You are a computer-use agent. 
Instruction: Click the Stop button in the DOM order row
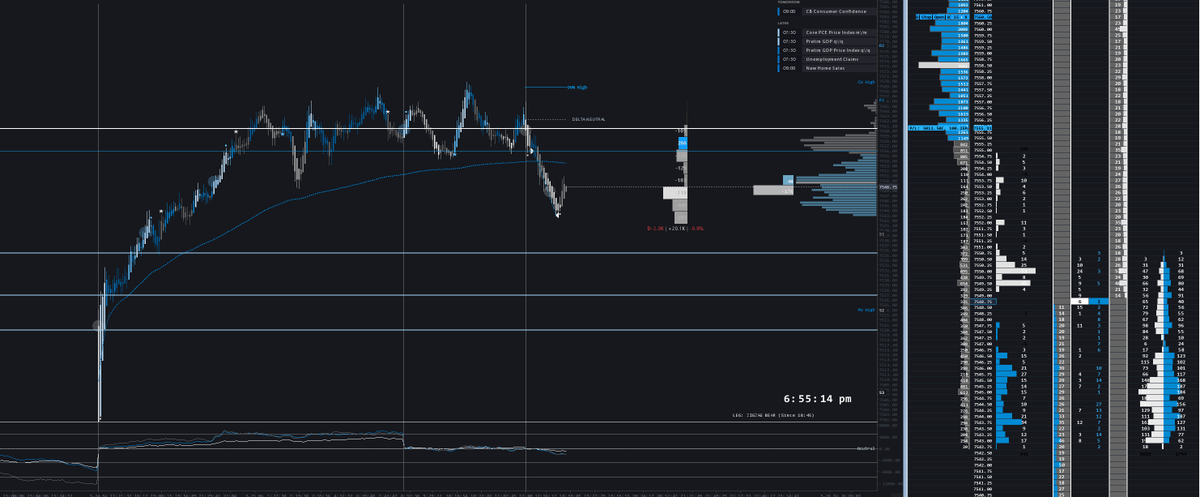coord(926,17)
